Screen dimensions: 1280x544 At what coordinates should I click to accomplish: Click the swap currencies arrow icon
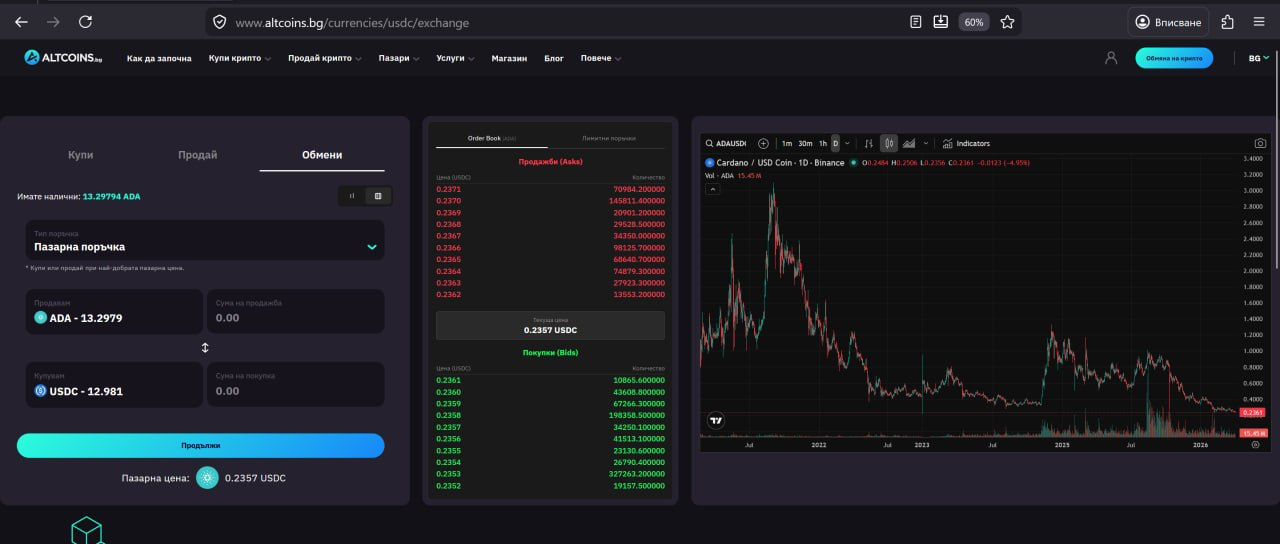(x=205, y=348)
